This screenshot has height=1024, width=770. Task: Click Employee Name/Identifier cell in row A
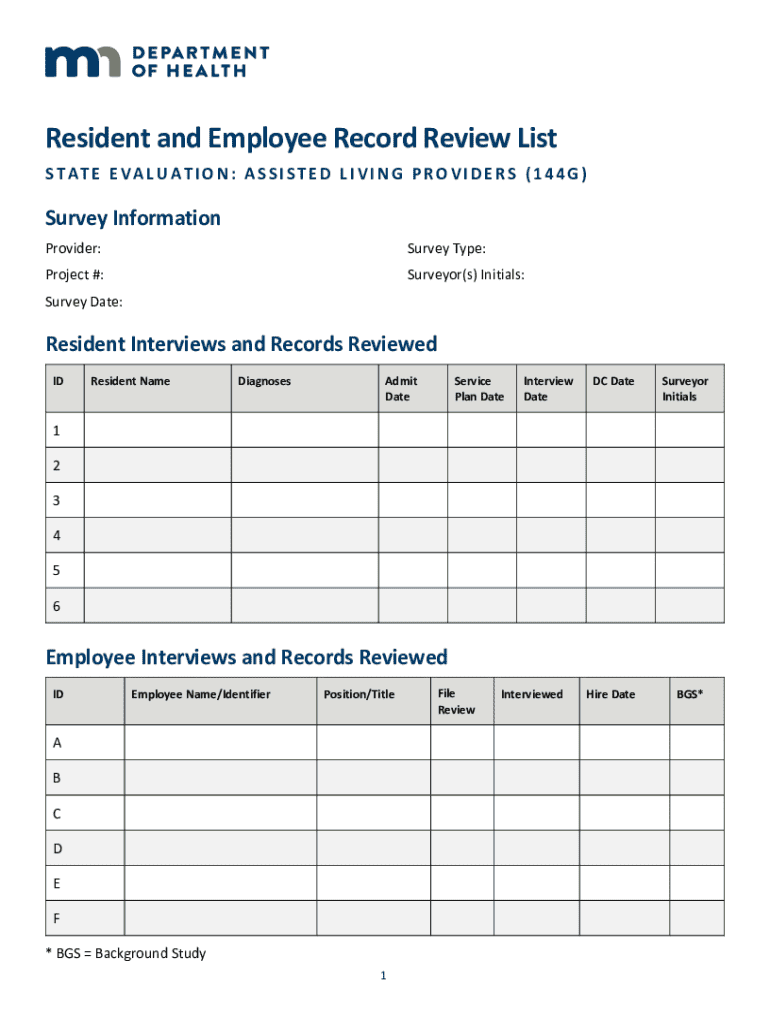click(x=220, y=742)
